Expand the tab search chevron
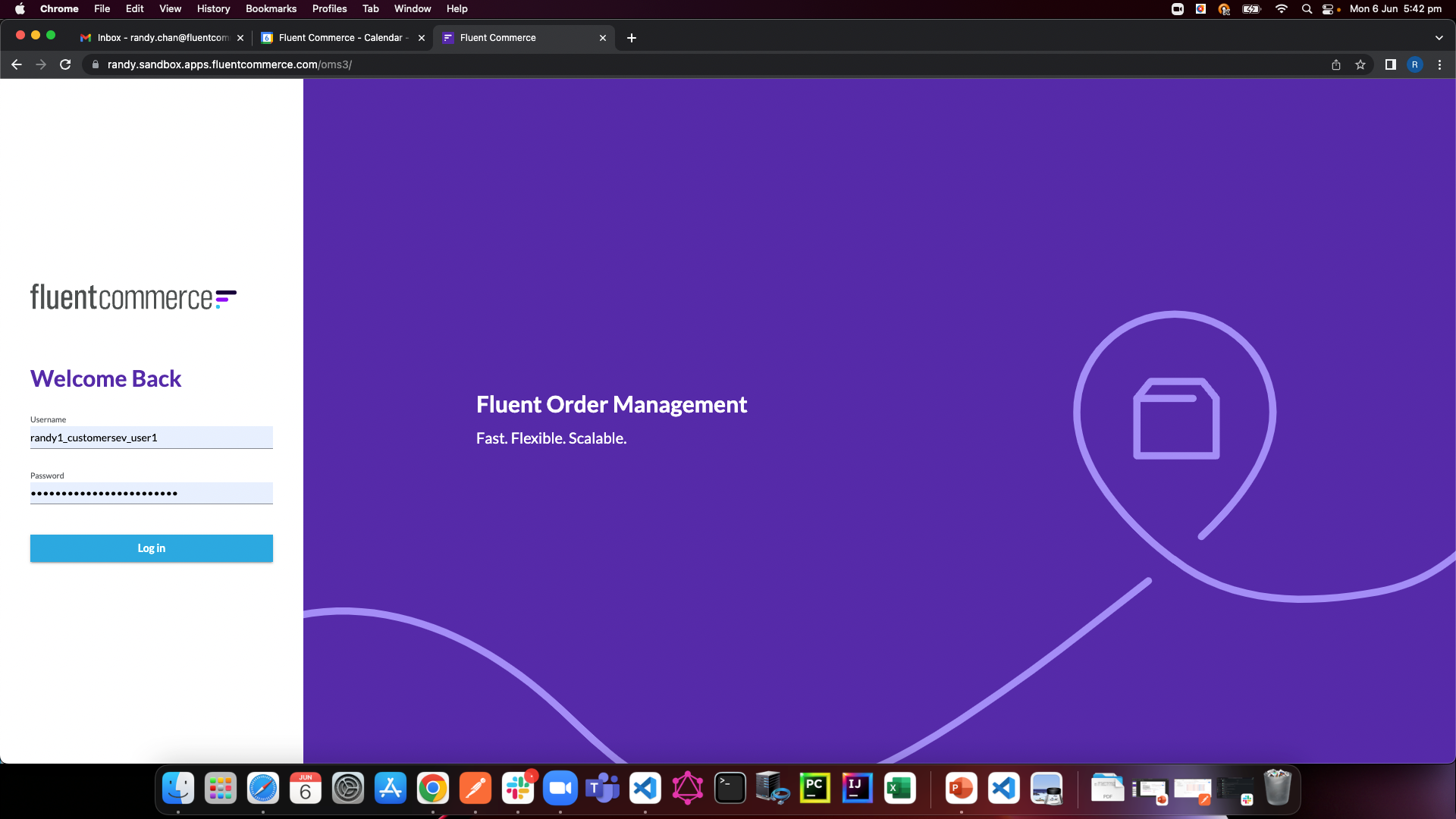Image resolution: width=1456 pixels, height=819 pixels. coord(1439,38)
